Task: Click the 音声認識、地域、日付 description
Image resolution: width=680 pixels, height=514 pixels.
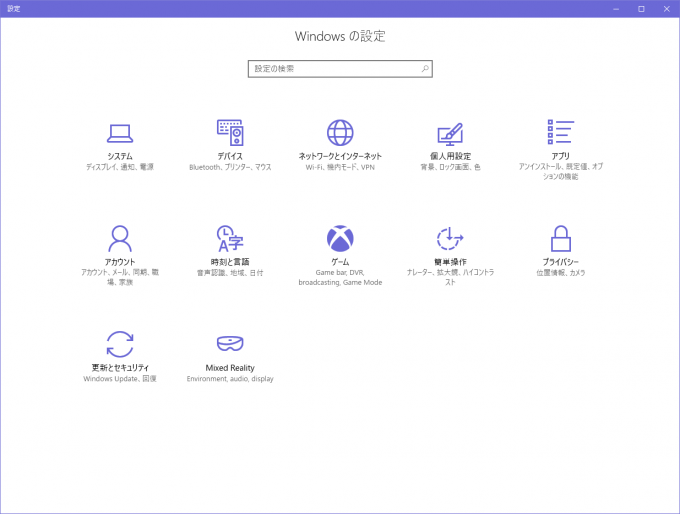Action: click(230, 273)
